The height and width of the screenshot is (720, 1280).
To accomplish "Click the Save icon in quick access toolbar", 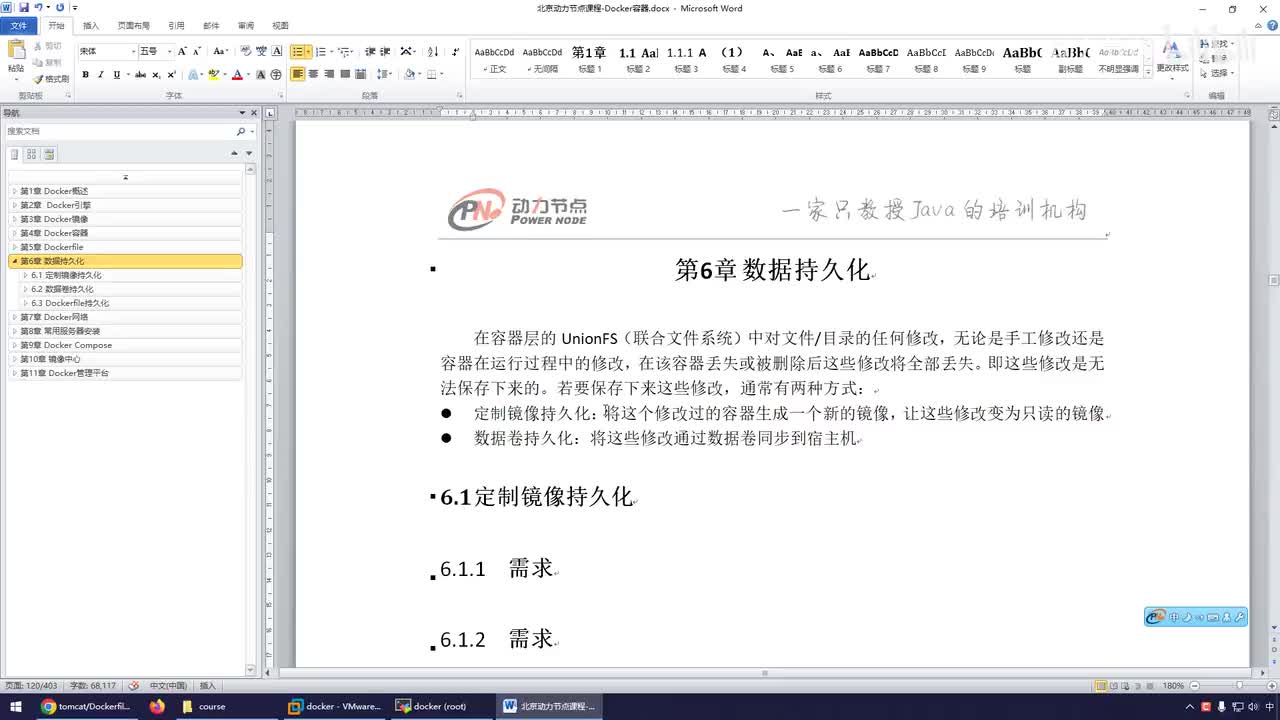I will (x=23, y=8).
